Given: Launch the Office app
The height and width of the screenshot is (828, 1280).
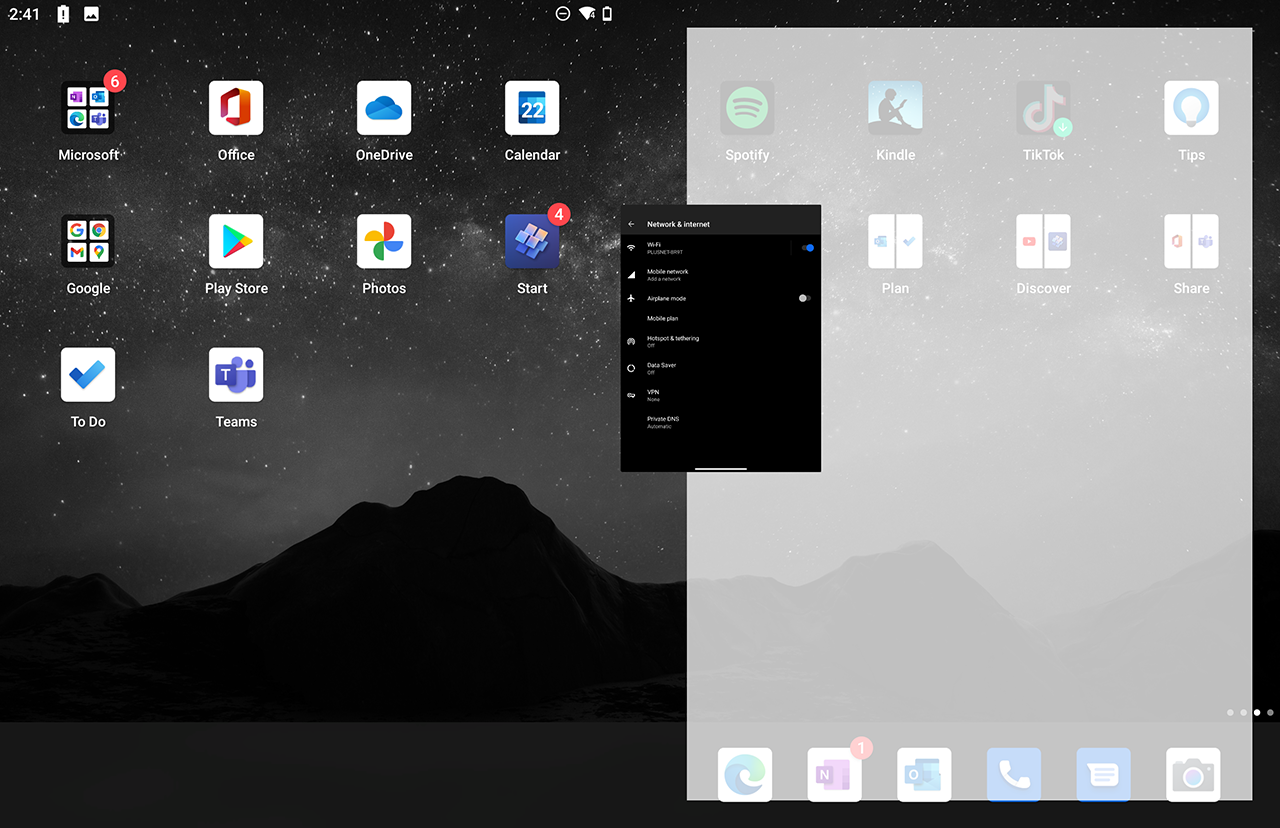Looking at the screenshot, I should tap(236, 108).
